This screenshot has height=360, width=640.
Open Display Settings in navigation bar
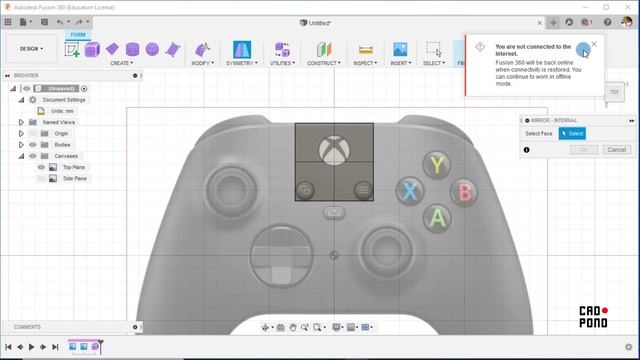point(337,327)
